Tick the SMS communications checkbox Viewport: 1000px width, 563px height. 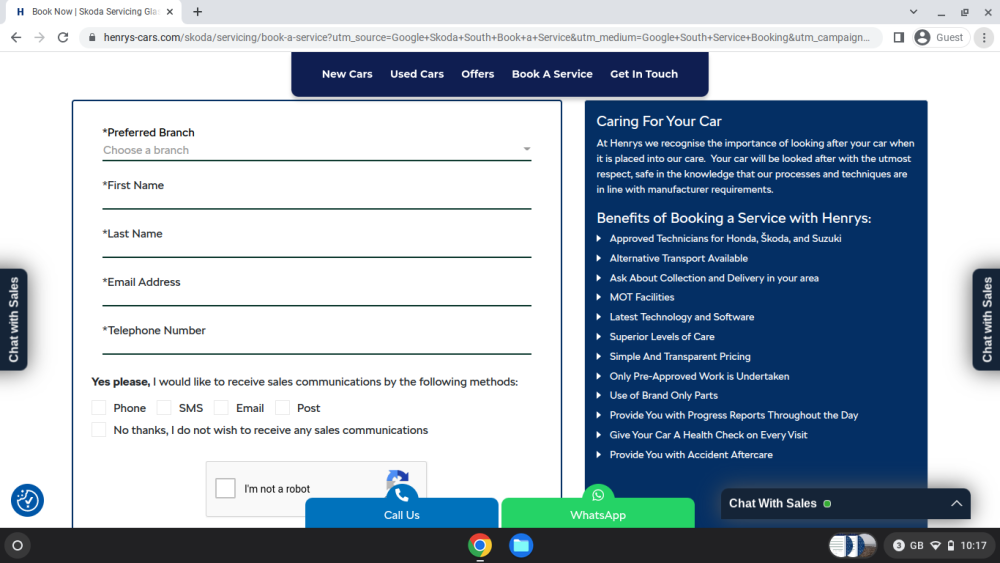pyautogui.click(x=165, y=408)
